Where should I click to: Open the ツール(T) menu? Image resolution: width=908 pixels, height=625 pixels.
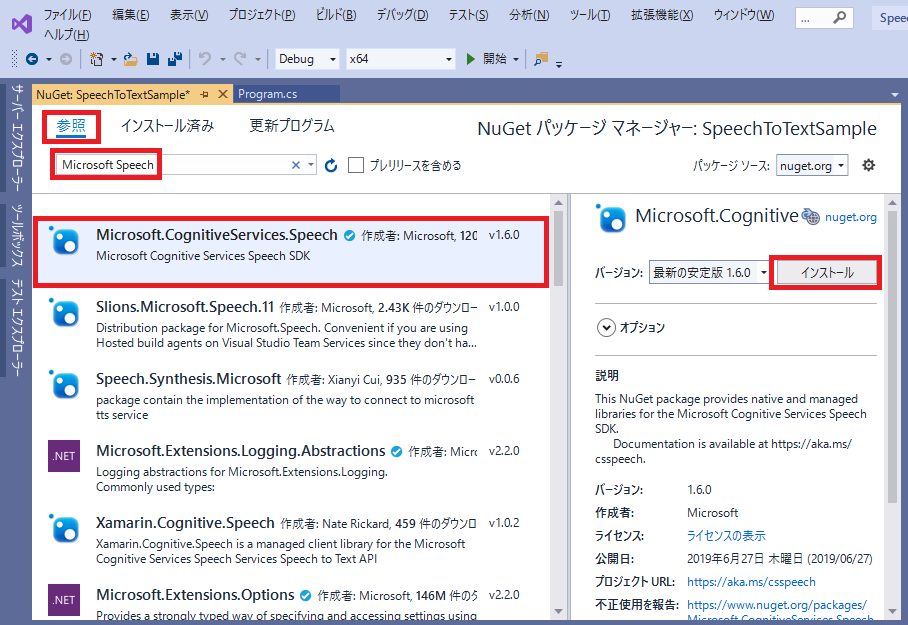coord(590,15)
